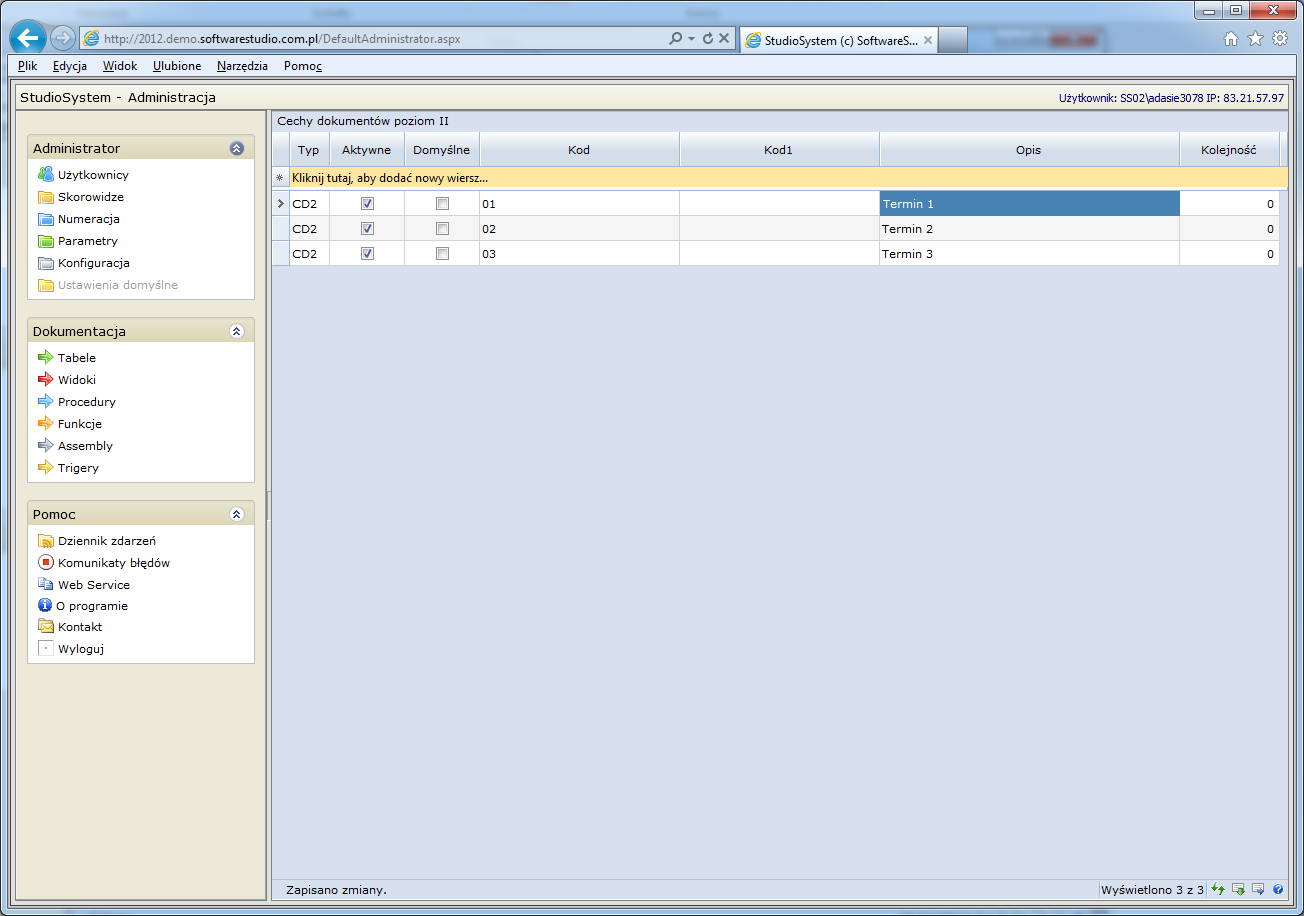The height and width of the screenshot is (916, 1304).
Task: Toggle Aktywne checkbox for row 03
Action: tap(367, 254)
